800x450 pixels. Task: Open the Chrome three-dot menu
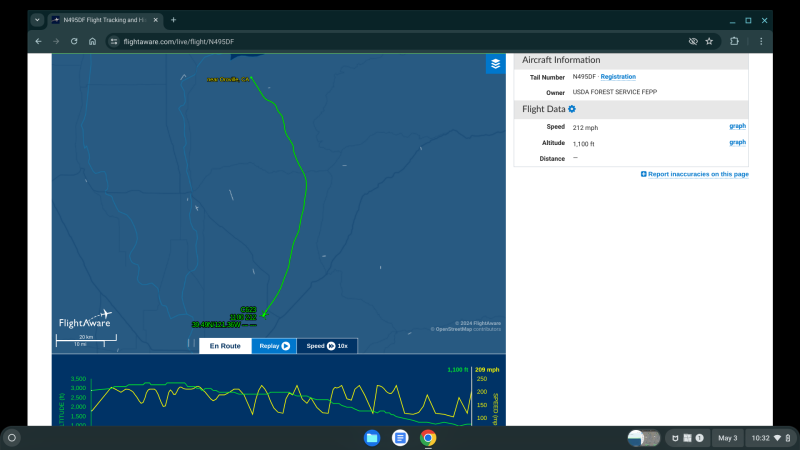[x=760, y=41]
